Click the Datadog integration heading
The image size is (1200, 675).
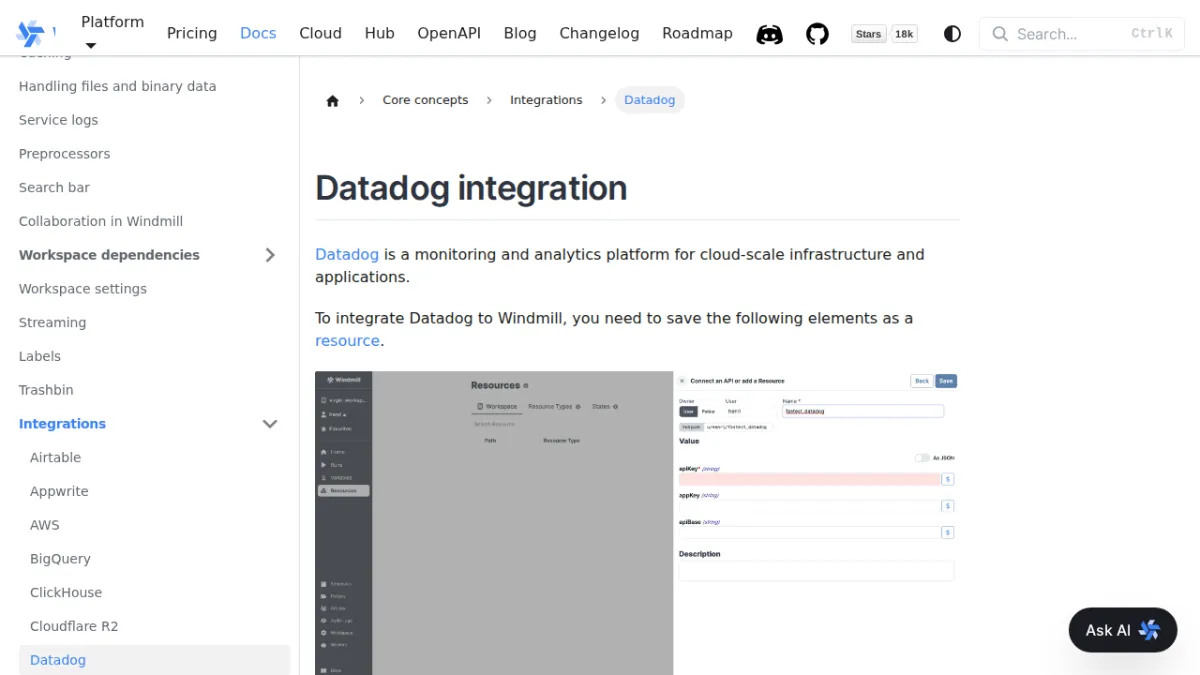click(471, 188)
